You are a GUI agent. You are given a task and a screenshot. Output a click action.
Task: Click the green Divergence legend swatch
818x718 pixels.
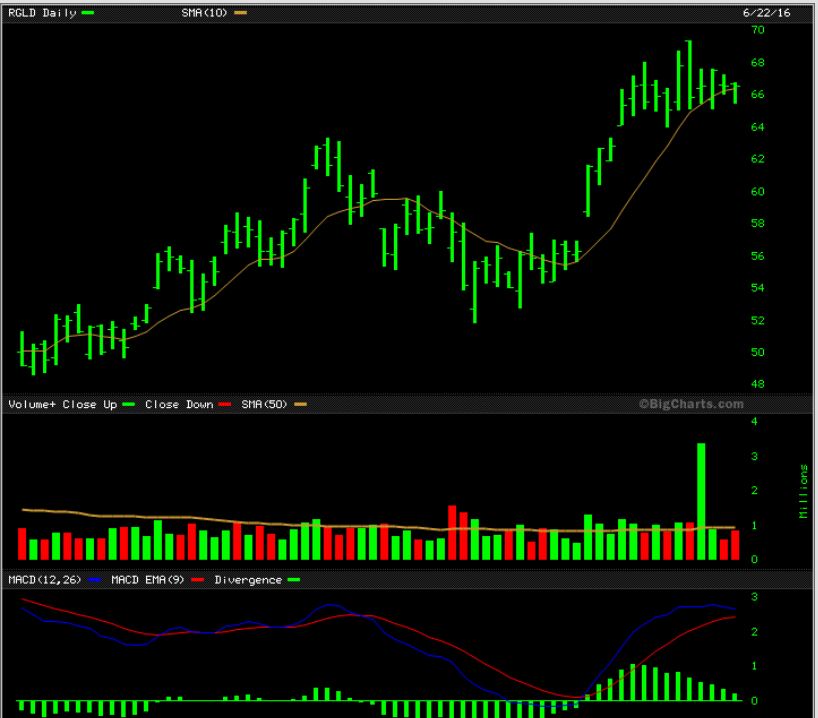click(x=294, y=580)
